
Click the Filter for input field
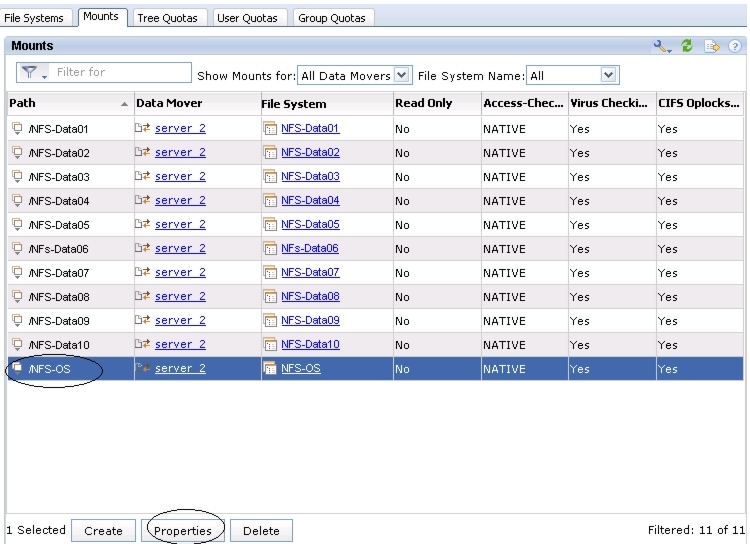pyautogui.click(x=121, y=72)
